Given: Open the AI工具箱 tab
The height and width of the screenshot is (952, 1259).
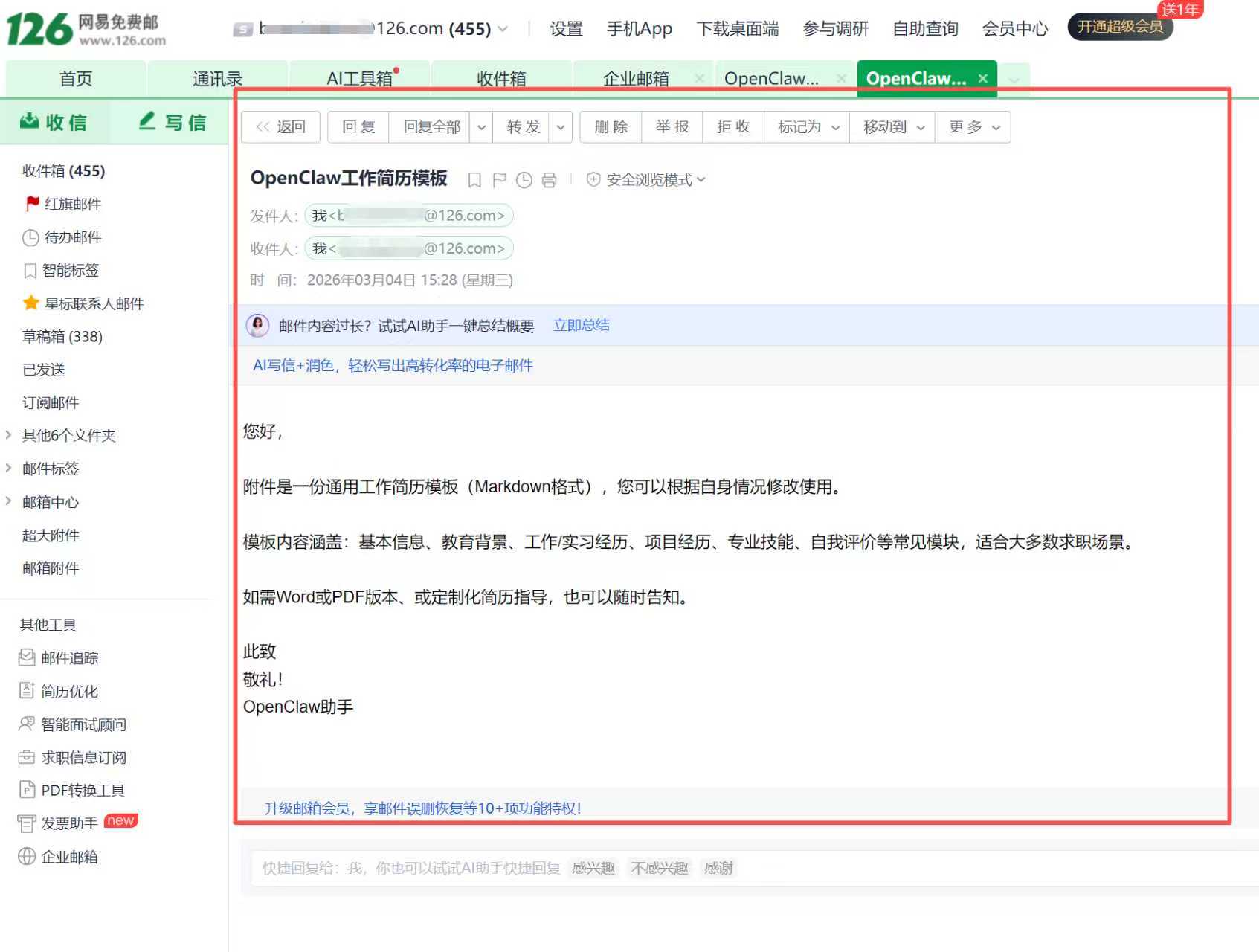Looking at the screenshot, I should coord(359,78).
